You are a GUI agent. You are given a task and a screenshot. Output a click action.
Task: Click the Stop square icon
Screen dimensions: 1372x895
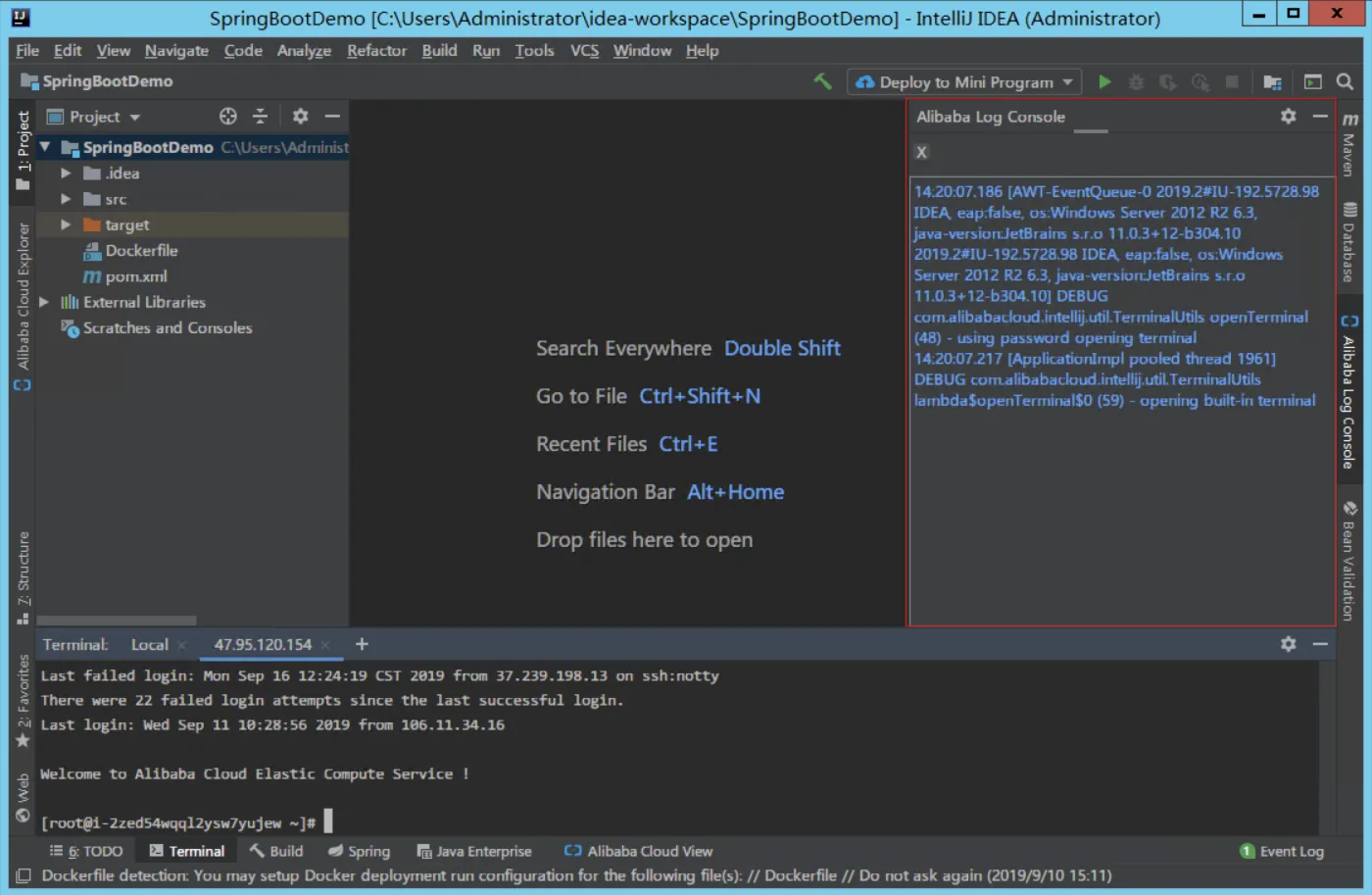[x=1232, y=82]
